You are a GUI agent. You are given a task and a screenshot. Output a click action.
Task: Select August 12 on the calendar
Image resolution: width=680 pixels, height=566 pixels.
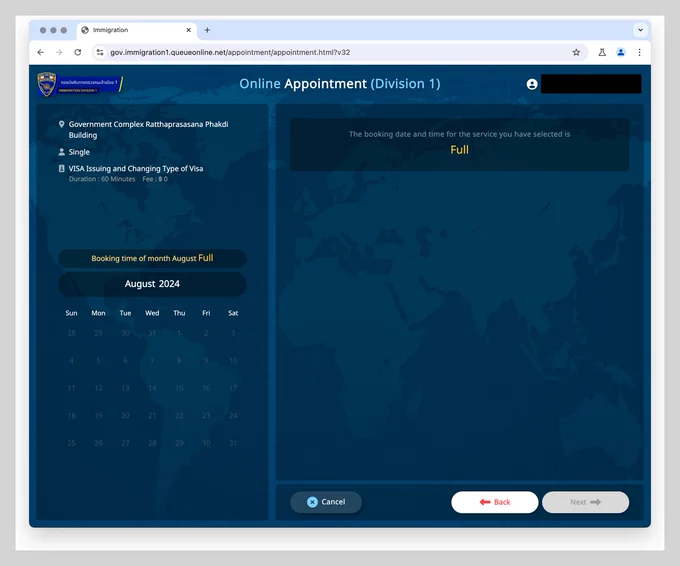click(x=98, y=388)
